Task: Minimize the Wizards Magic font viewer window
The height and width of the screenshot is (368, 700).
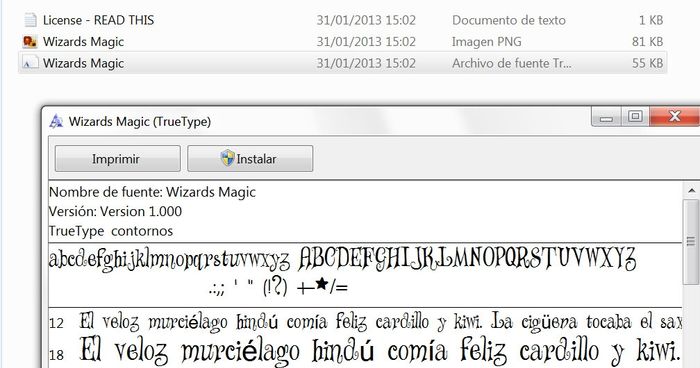Action: click(x=606, y=117)
